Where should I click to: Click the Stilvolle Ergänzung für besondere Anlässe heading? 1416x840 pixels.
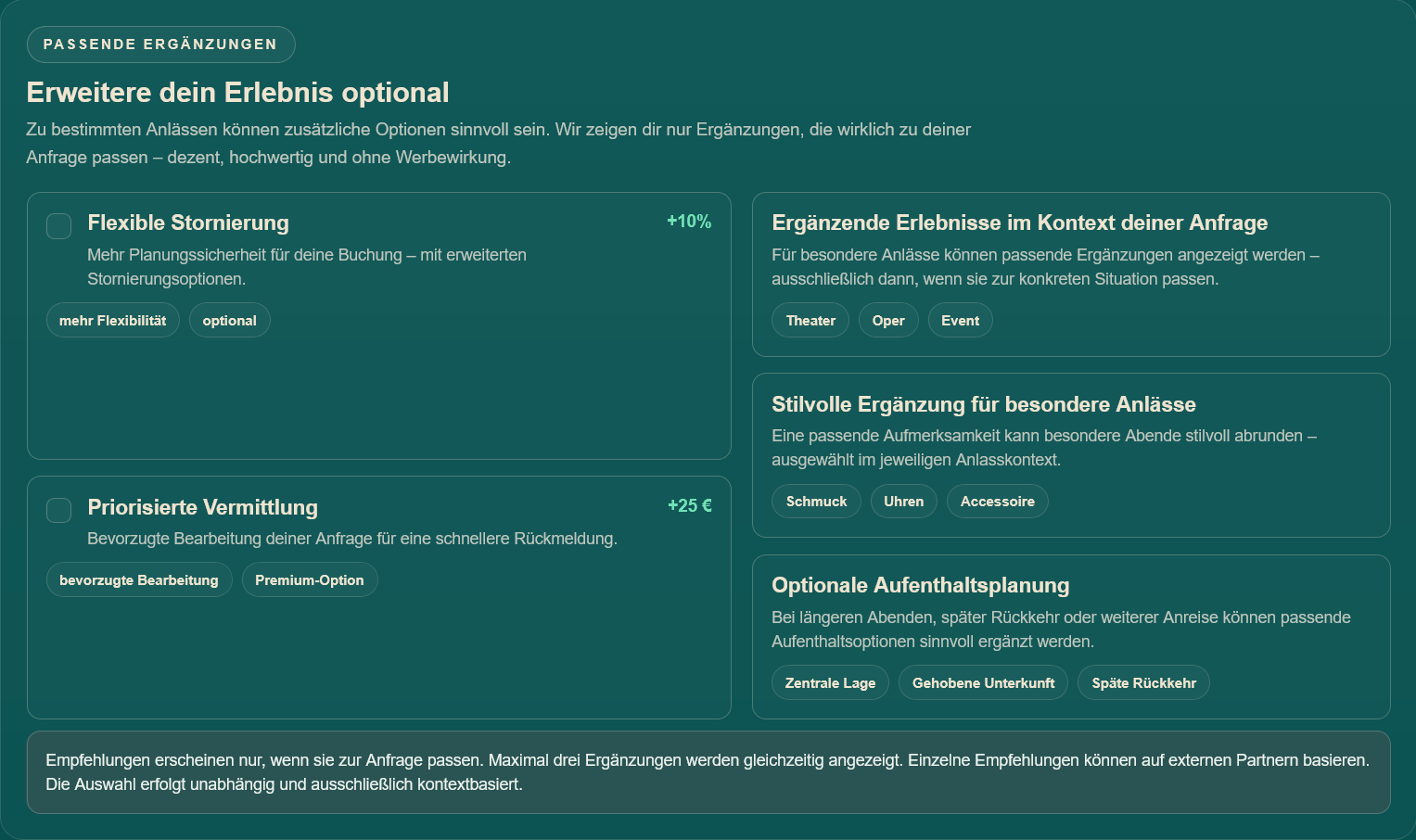[983, 404]
